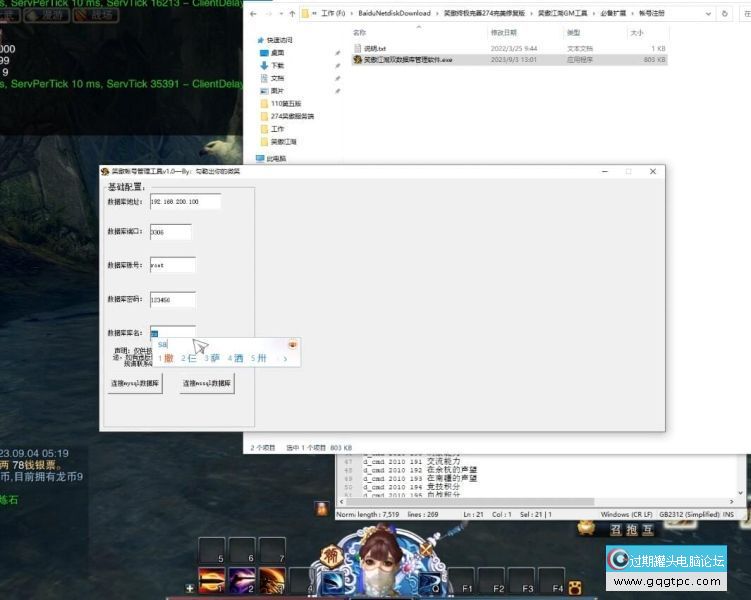Select the 笑傲江湖双数据库管理软件.exe file name
Screen dimensions: 751x600
[x=408, y=60]
